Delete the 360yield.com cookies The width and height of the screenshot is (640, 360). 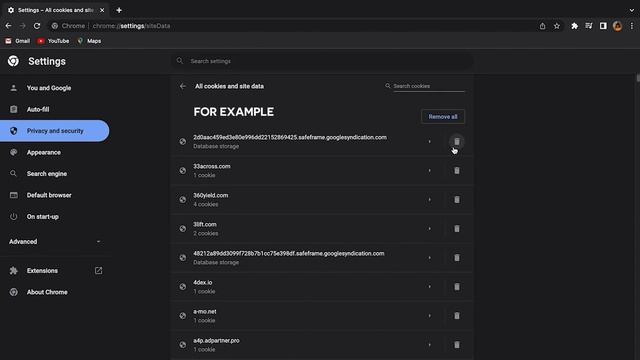457,200
